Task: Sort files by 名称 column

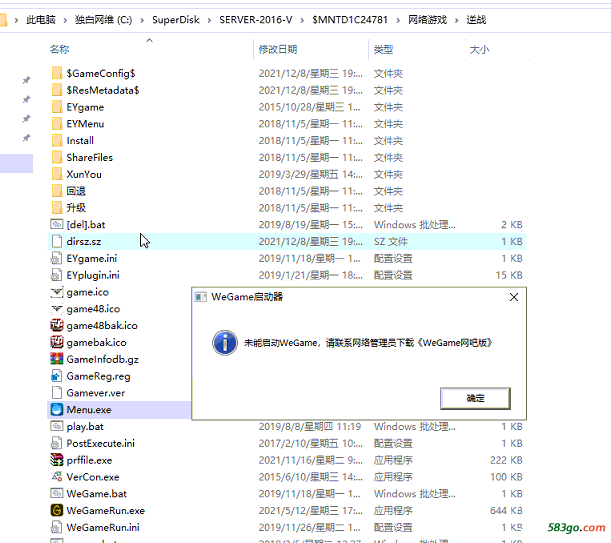Action: (60, 50)
